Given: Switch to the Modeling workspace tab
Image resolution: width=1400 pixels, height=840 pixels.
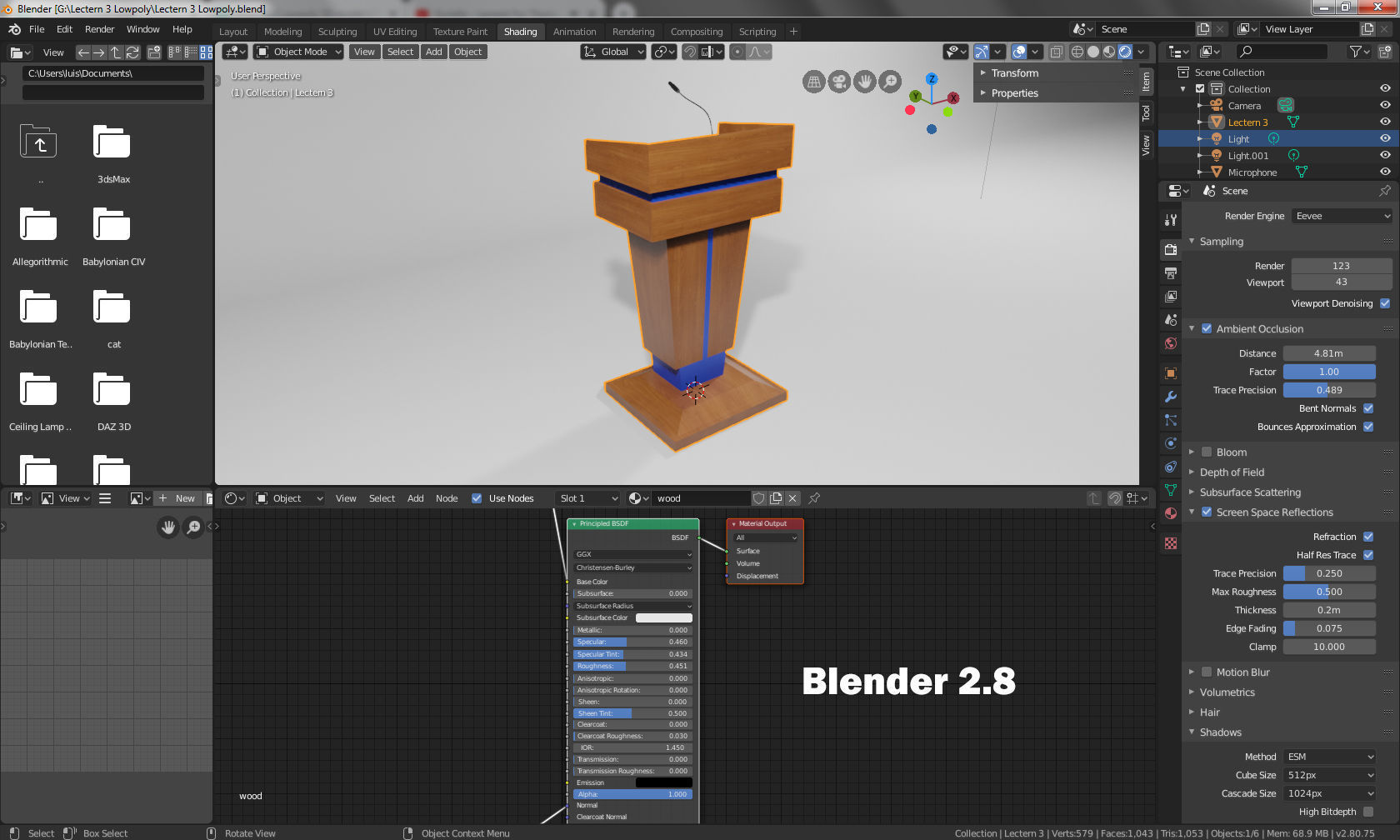Looking at the screenshot, I should coord(282,32).
